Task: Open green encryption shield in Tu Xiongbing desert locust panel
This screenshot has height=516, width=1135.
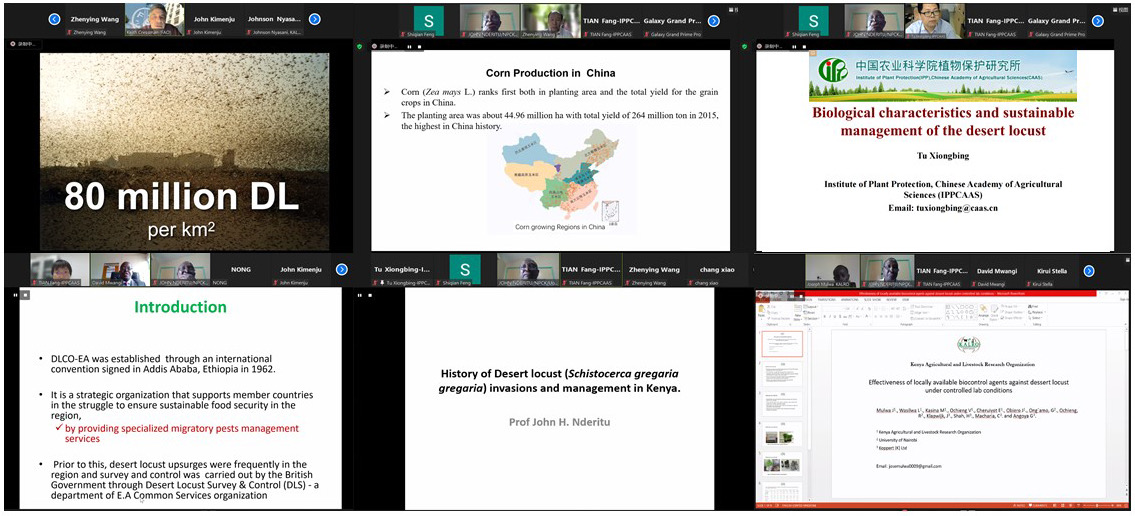Action: [745, 46]
